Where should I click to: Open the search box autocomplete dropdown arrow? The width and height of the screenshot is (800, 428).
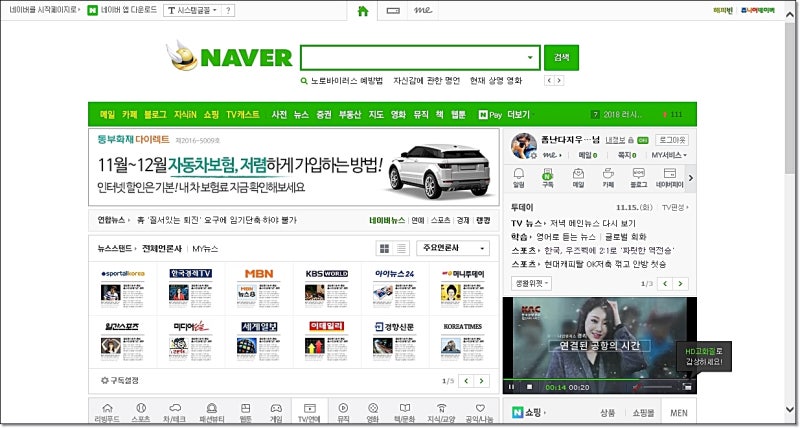[530, 57]
